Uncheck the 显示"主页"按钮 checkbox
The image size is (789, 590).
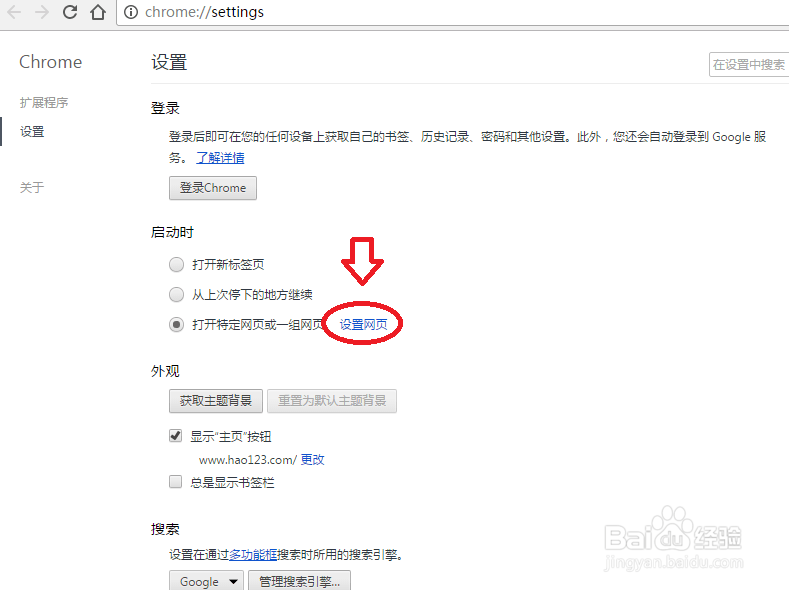point(175,436)
